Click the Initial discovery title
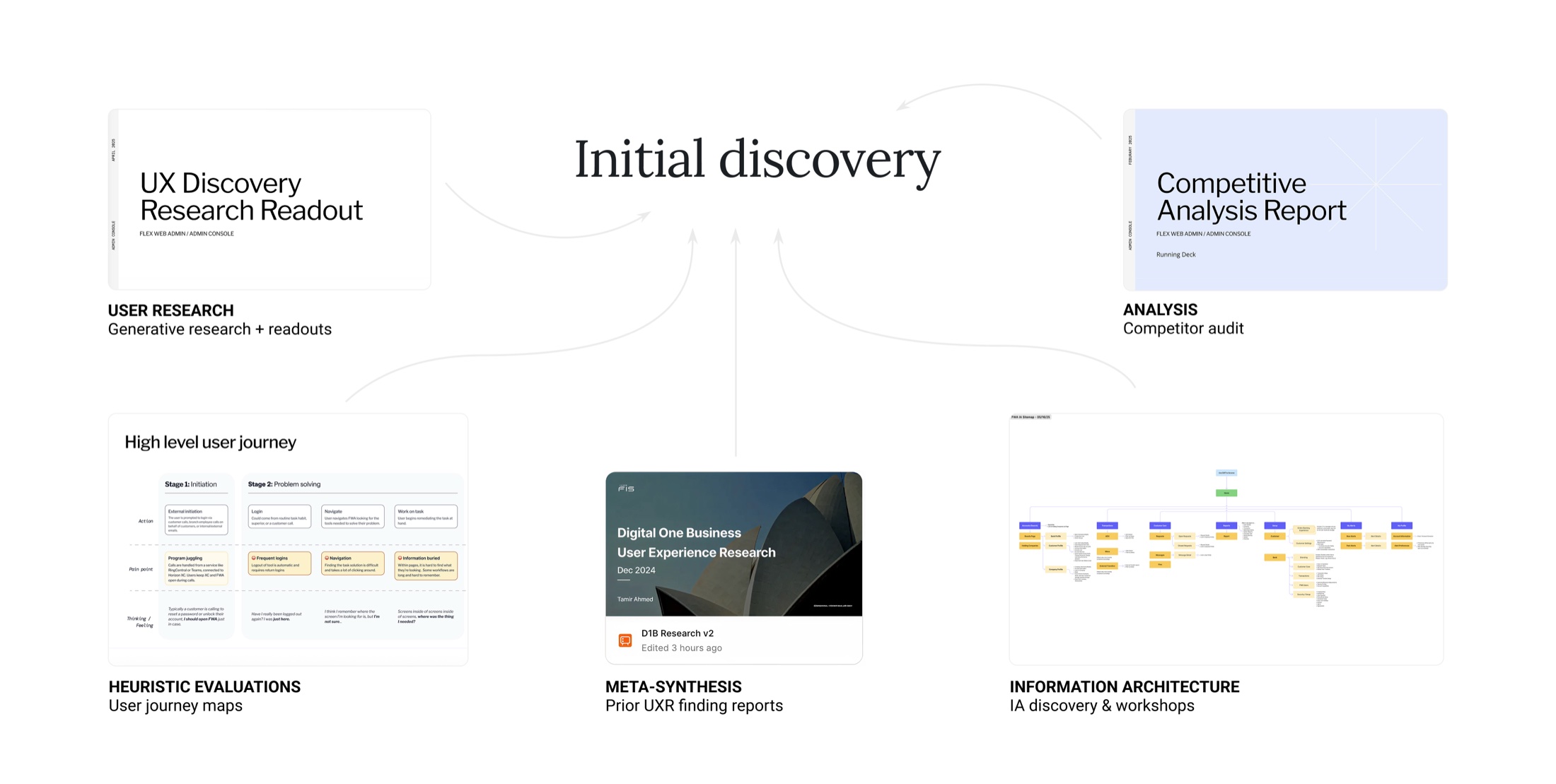 point(757,161)
